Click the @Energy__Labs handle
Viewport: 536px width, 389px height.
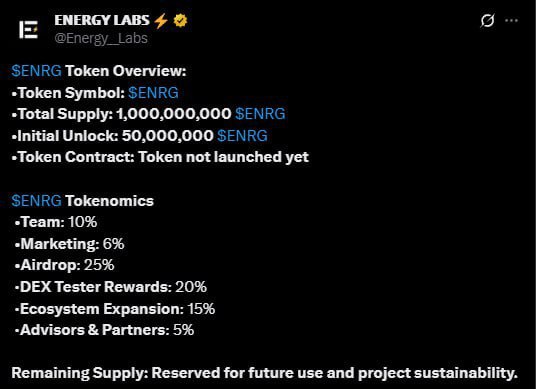(x=101, y=38)
